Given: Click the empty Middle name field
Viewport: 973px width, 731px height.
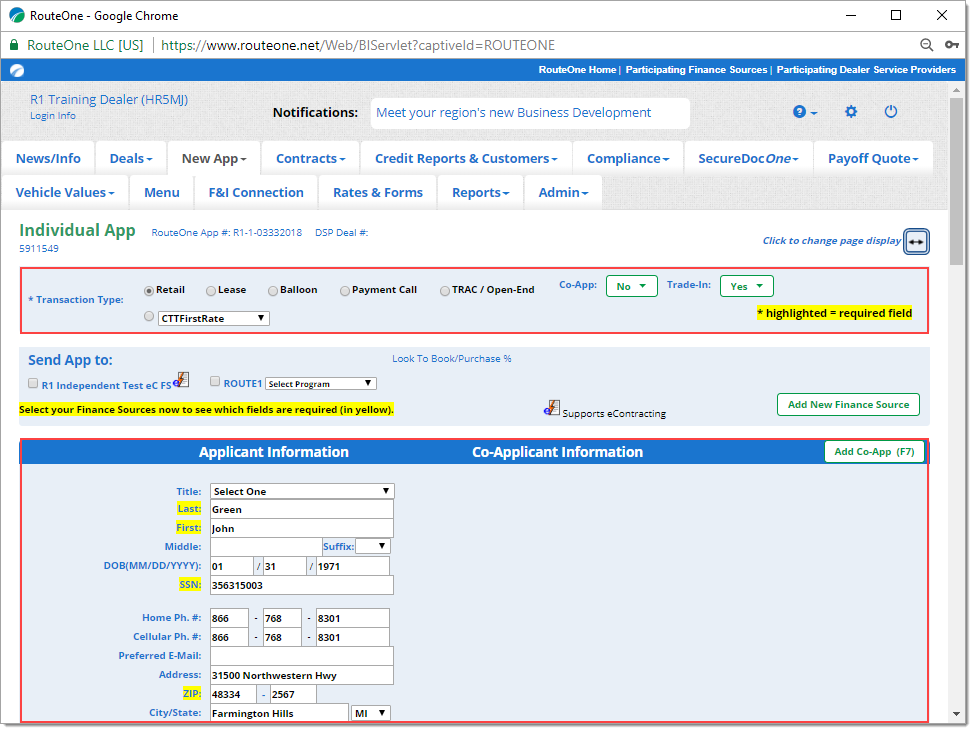Looking at the screenshot, I should pos(266,547).
